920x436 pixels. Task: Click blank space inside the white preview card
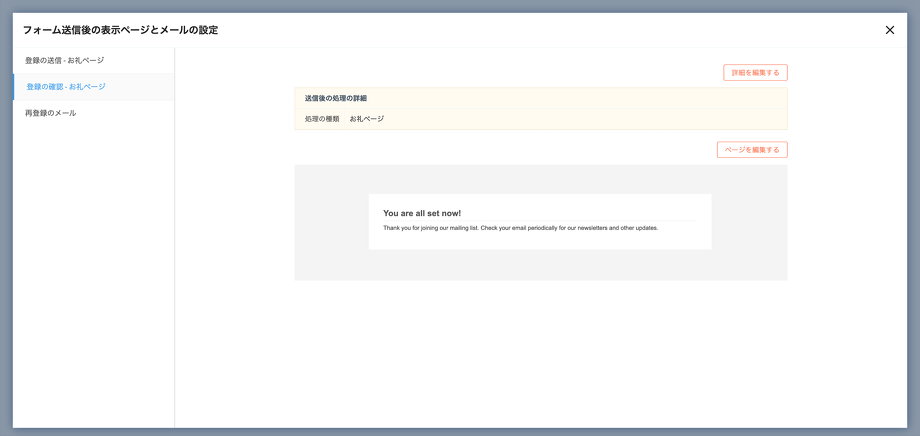[x=540, y=241]
